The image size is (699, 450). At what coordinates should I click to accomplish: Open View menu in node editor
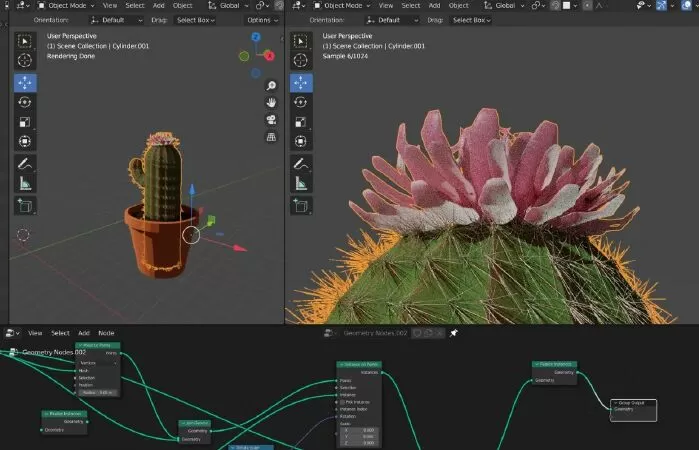[x=35, y=333]
